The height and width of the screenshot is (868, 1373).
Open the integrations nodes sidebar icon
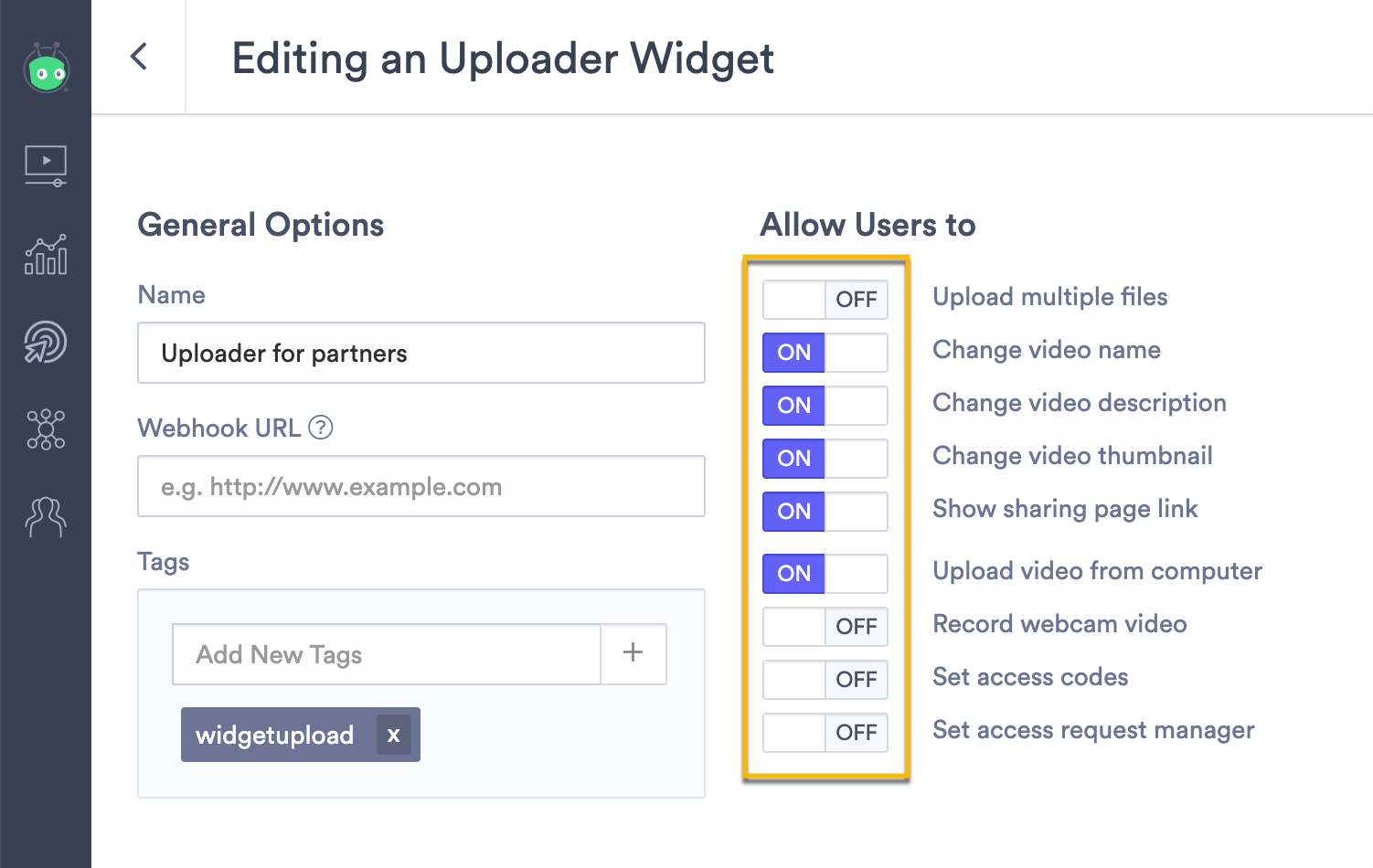pos(46,429)
